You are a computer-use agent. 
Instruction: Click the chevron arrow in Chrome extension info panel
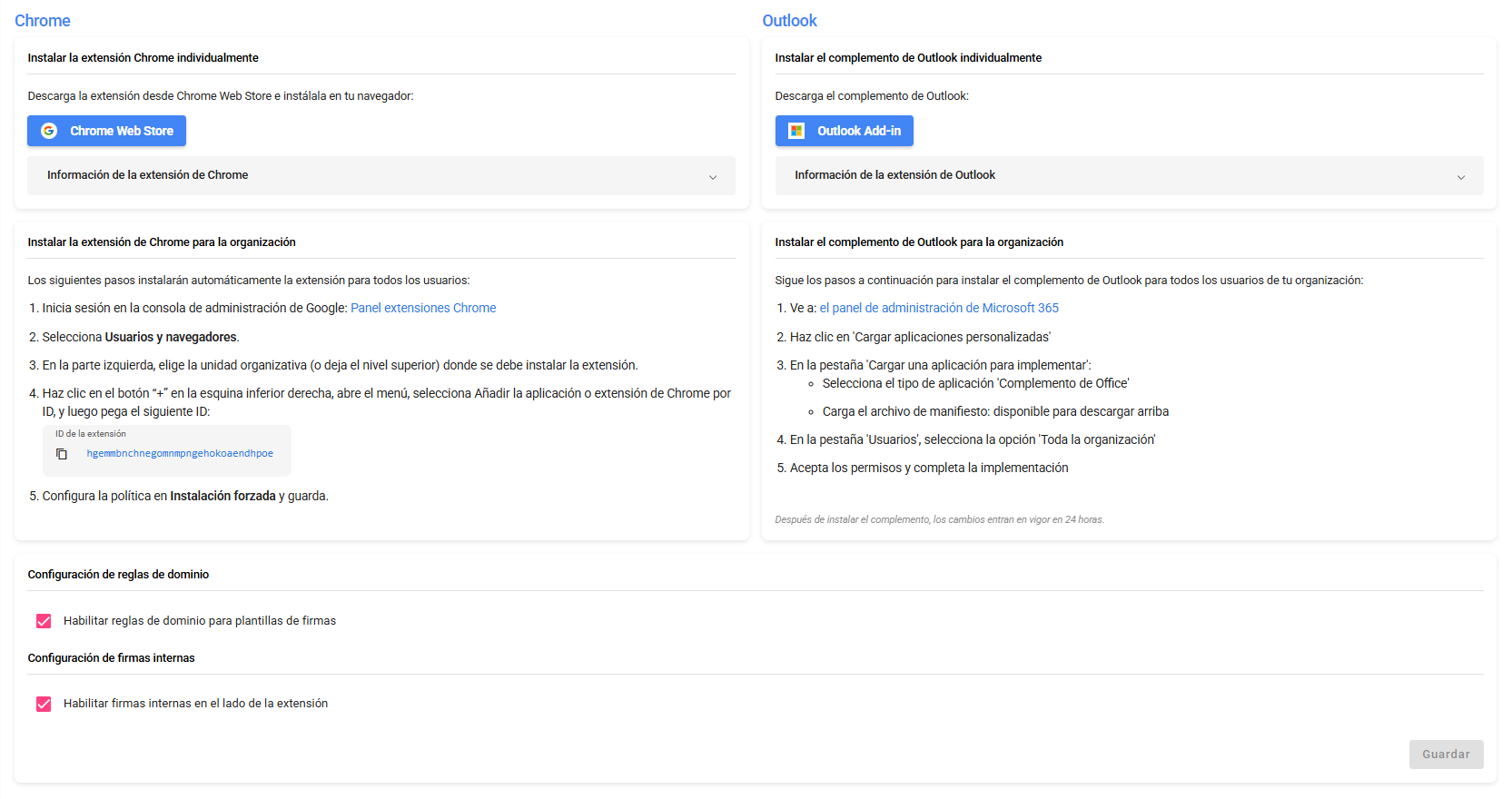click(713, 177)
